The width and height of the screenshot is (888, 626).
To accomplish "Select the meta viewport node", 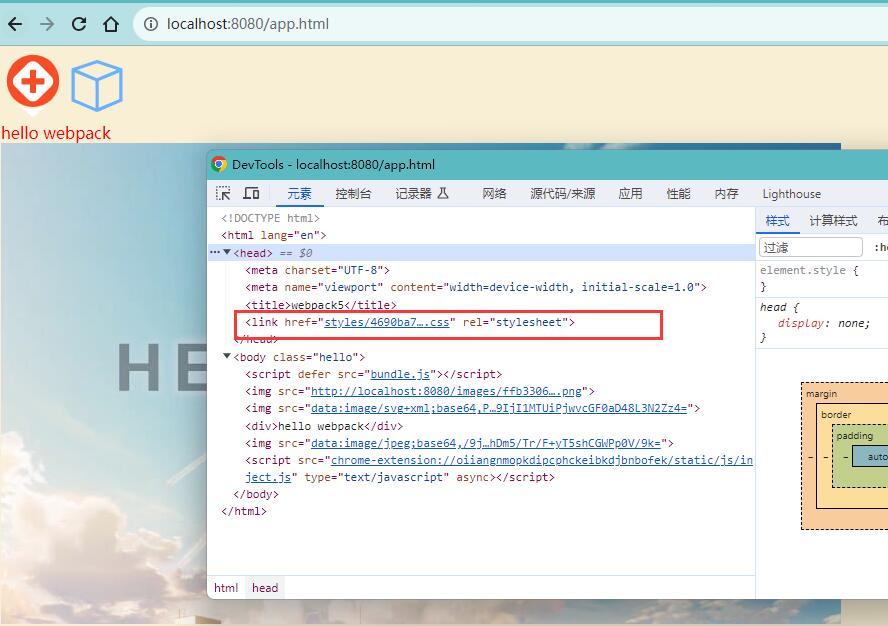I will pyautogui.click(x=476, y=287).
